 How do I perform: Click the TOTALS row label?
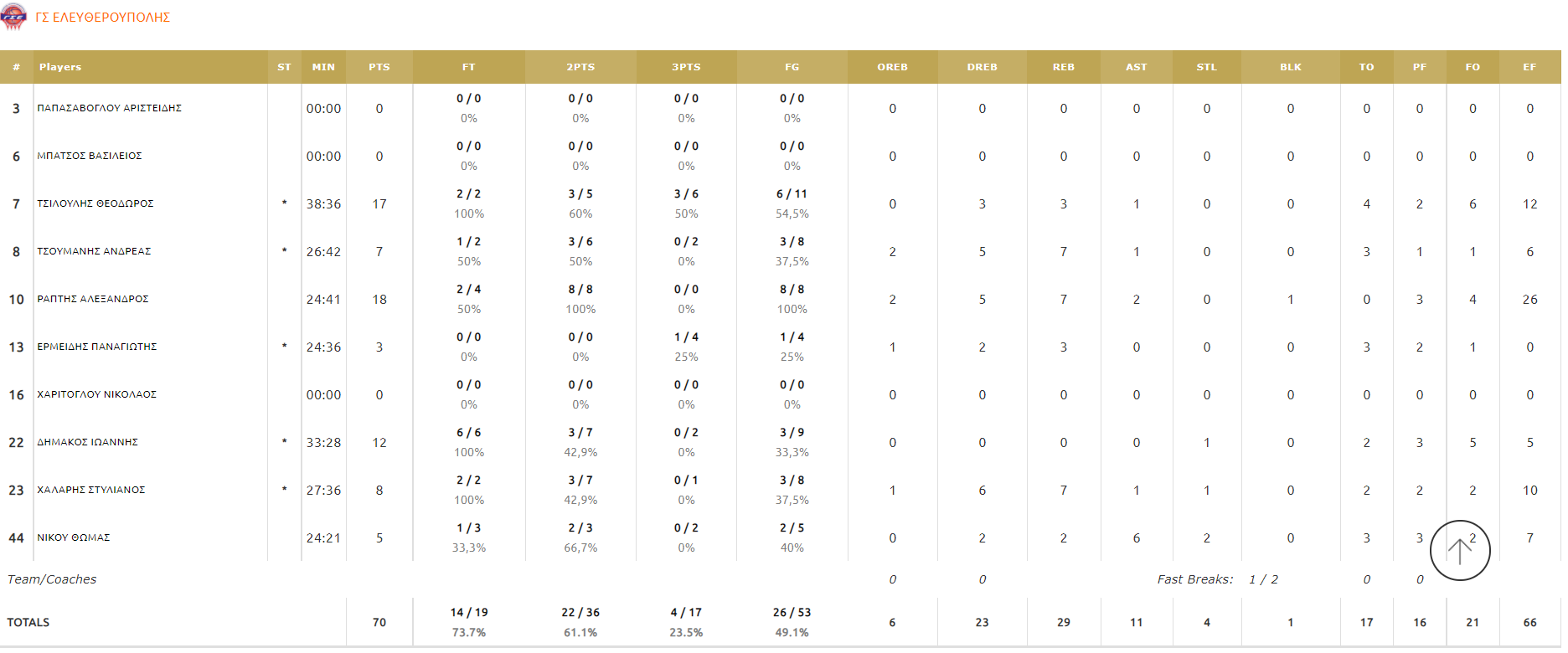(28, 622)
